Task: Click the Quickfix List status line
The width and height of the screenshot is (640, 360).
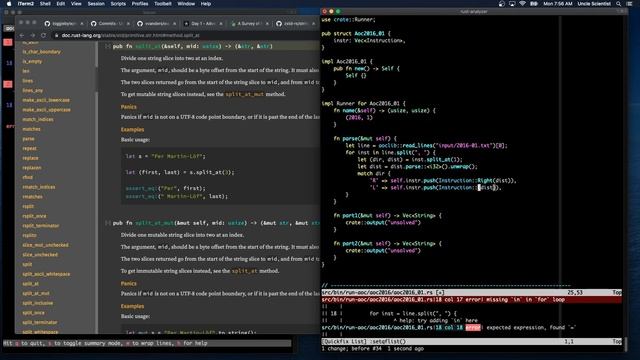Action: pyautogui.click(x=471, y=341)
